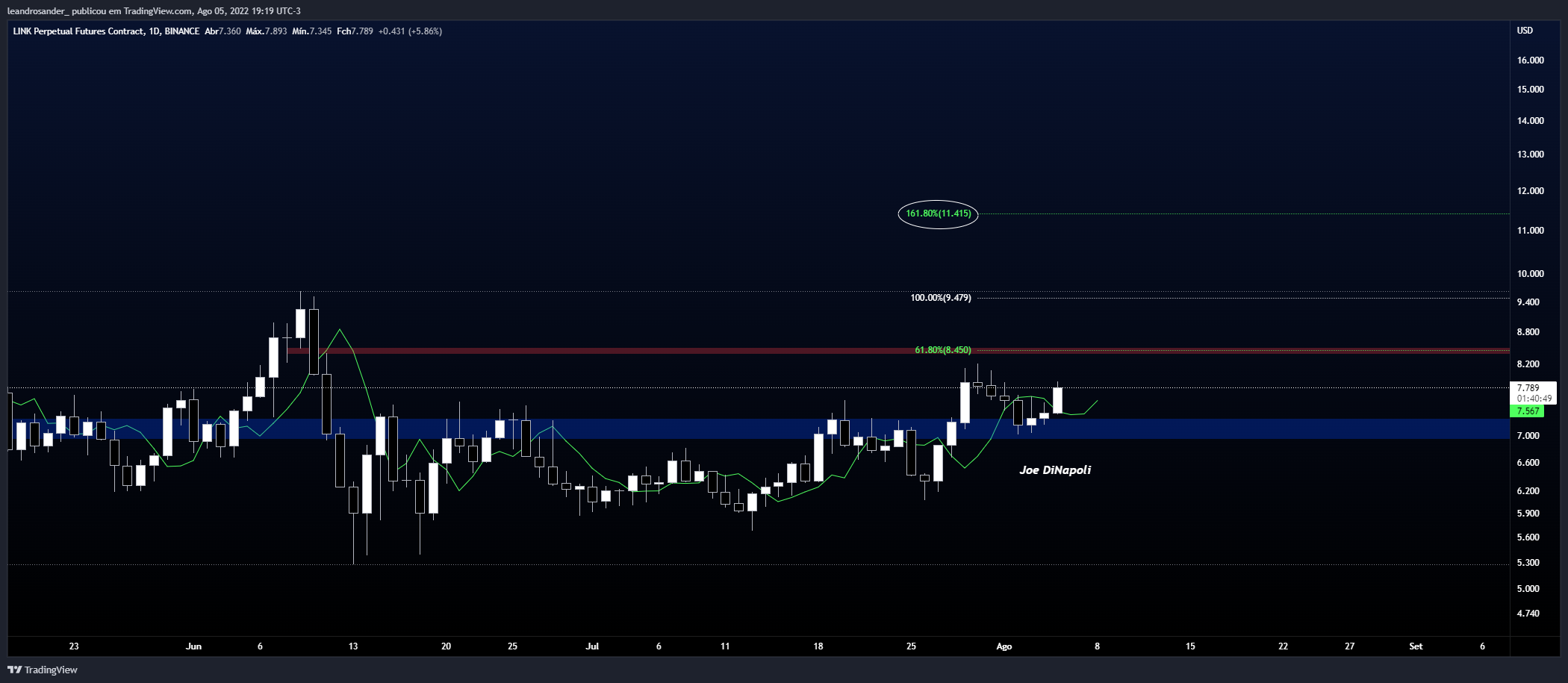Click the green indicator value 7.567
Viewport: 1568px width, 683px height.
tap(1528, 411)
